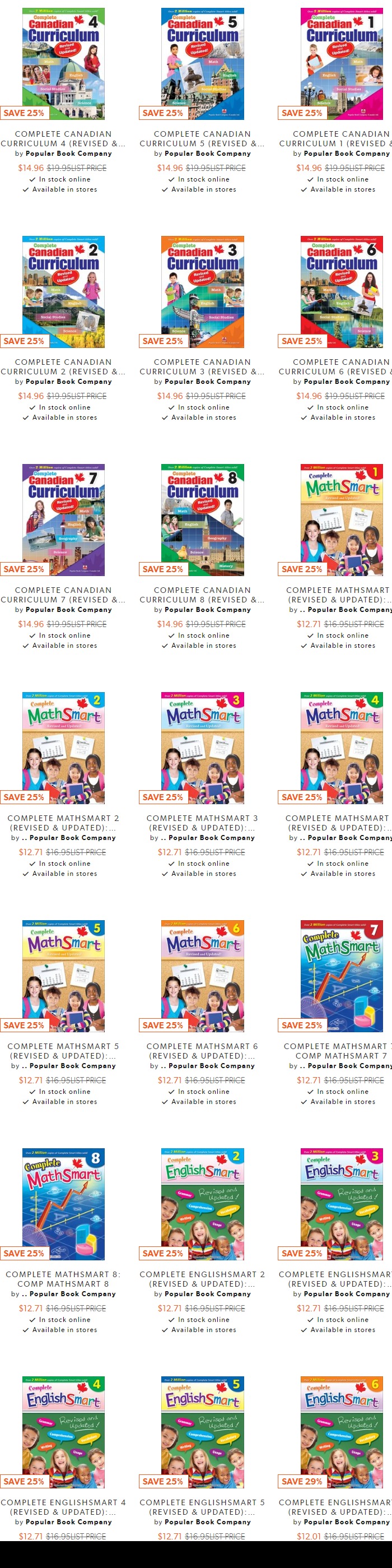Open the Complete MathSmart 3 title link
Viewport: 392px width, 1568px height.
tap(202, 823)
